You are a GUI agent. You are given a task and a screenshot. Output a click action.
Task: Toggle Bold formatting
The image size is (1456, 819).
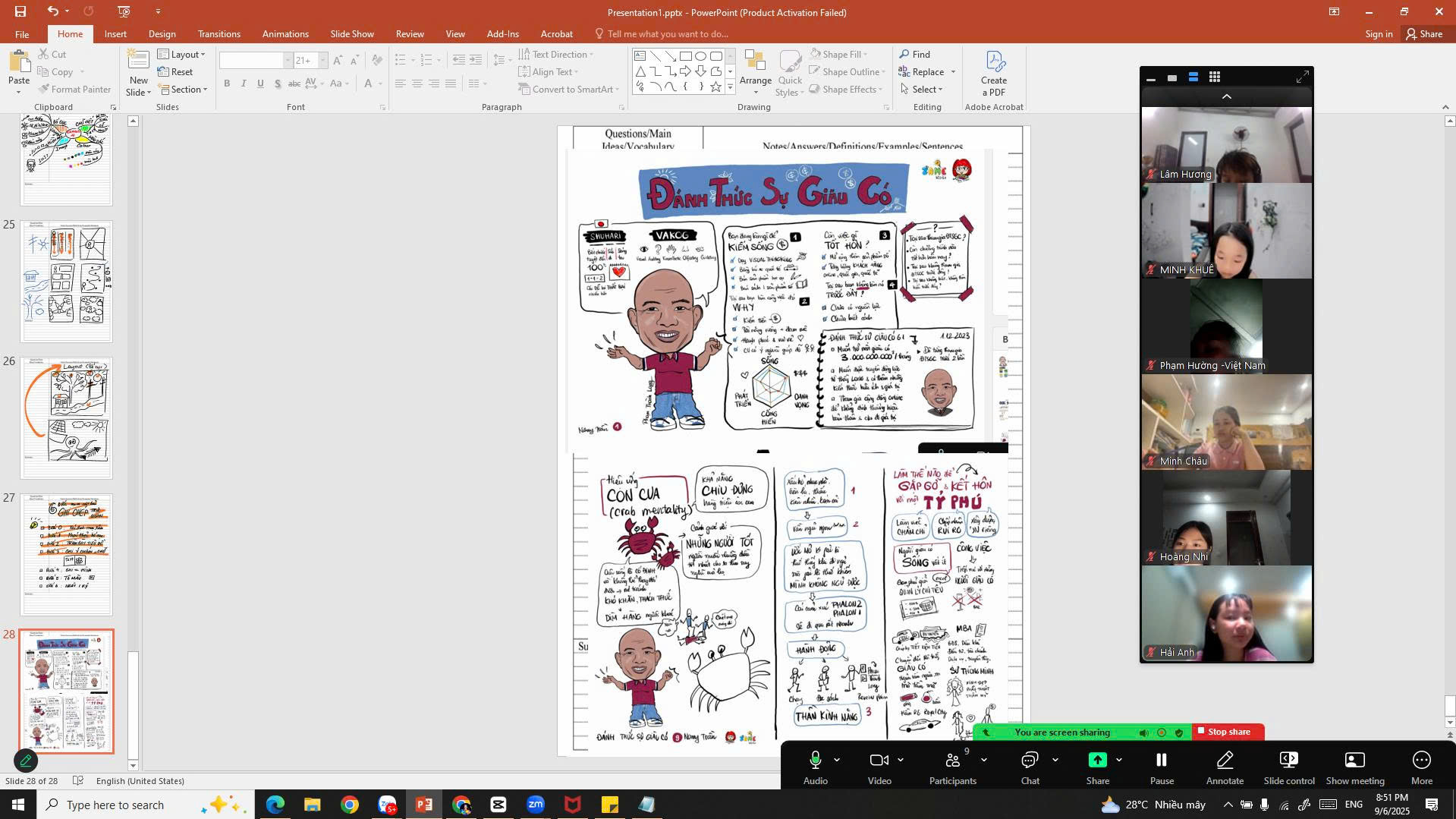pyautogui.click(x=227, y=83)
